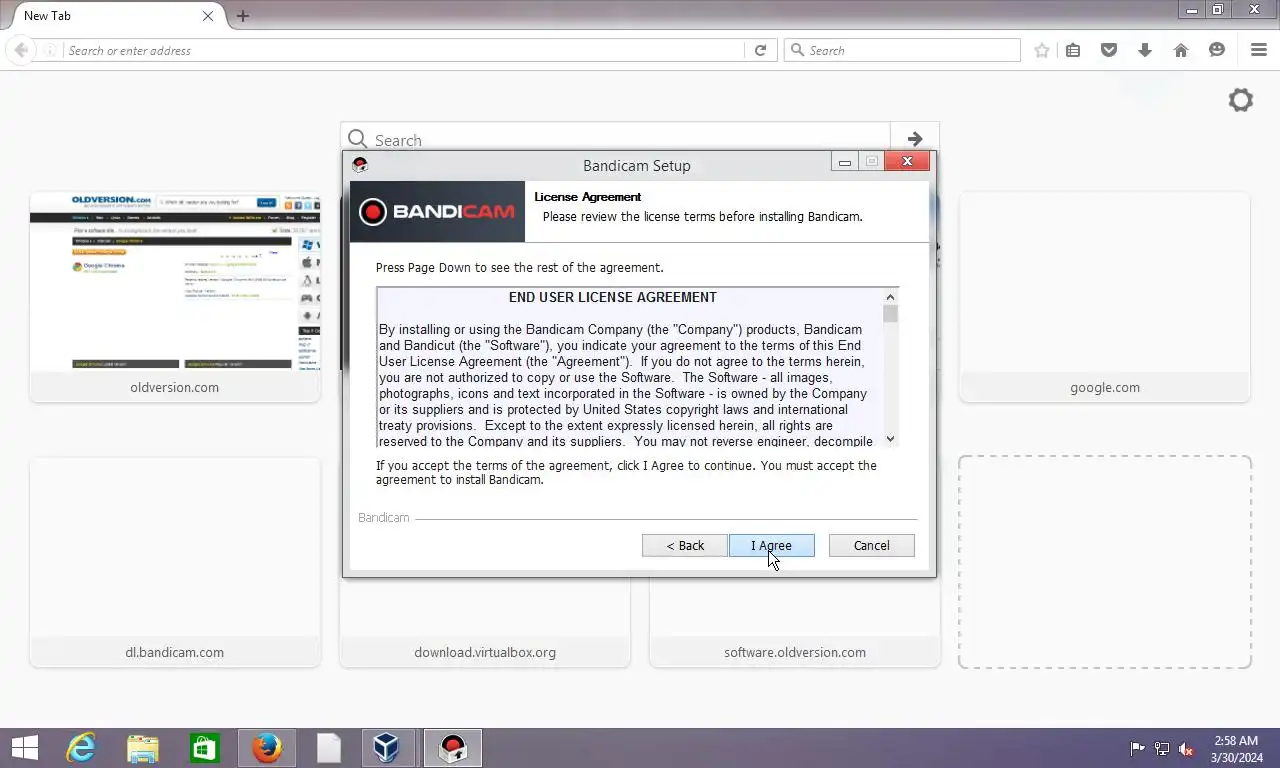
Task: Click the network status tray icon
Action: pyautogui.click(x=1162, y=749)
